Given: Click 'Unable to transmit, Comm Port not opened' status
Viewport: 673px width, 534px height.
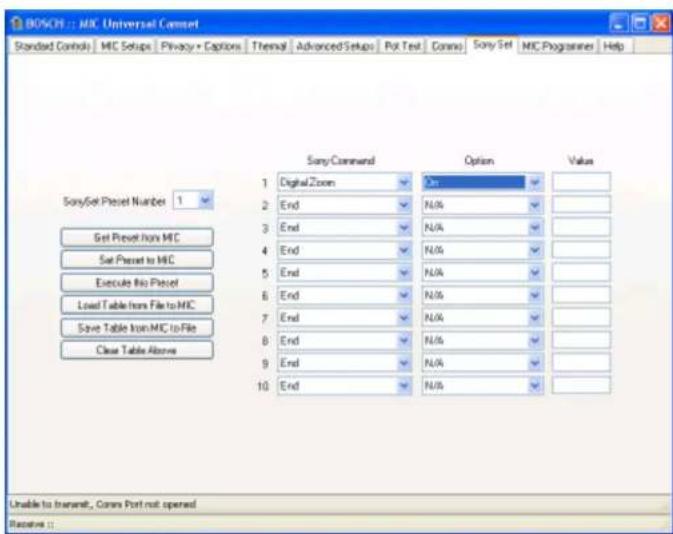Looking at the screenshot, I should point(103,504).
